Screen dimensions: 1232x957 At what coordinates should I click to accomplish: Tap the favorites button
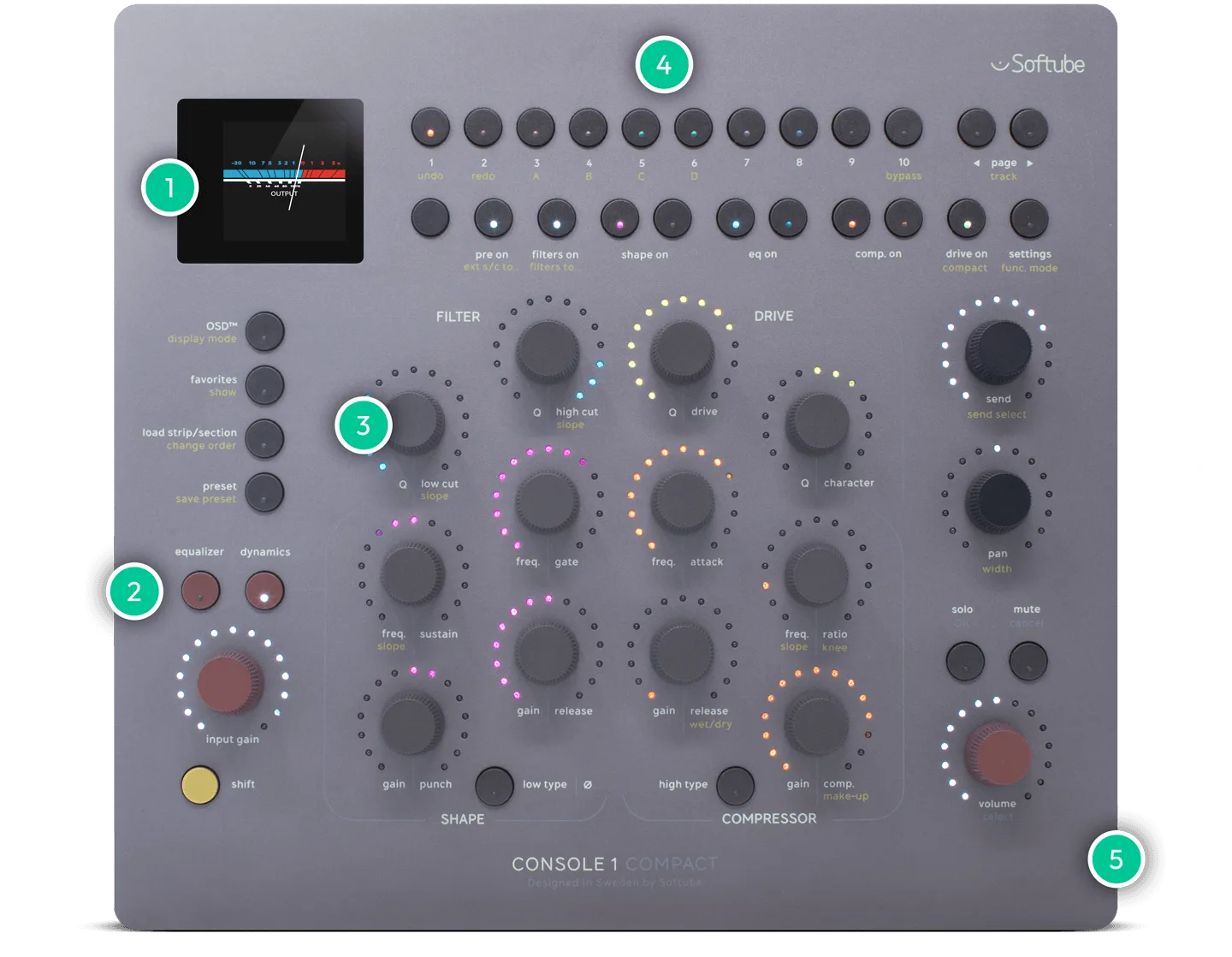tap(264, 385)
